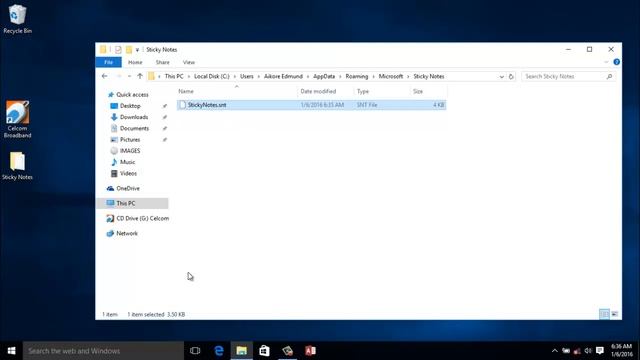This screenshot has height=360, width=640.
Task: Open Network in the navigation pane
Action: click(127, 233)
